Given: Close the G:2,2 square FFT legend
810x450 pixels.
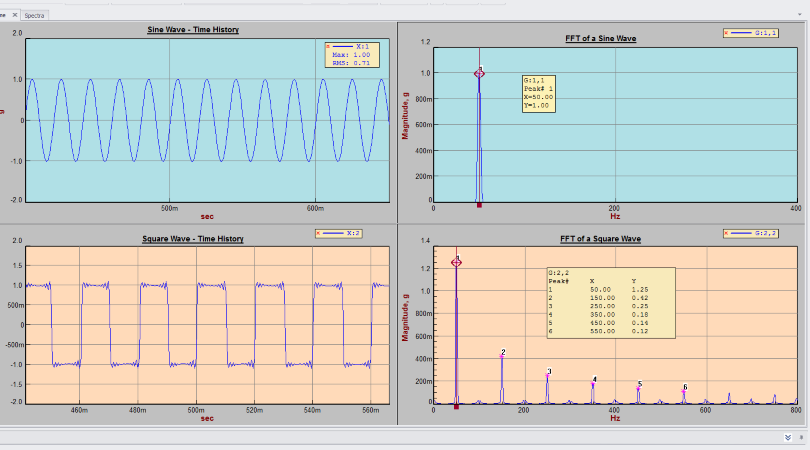Looking at the screenshot, I should [727, 233].
